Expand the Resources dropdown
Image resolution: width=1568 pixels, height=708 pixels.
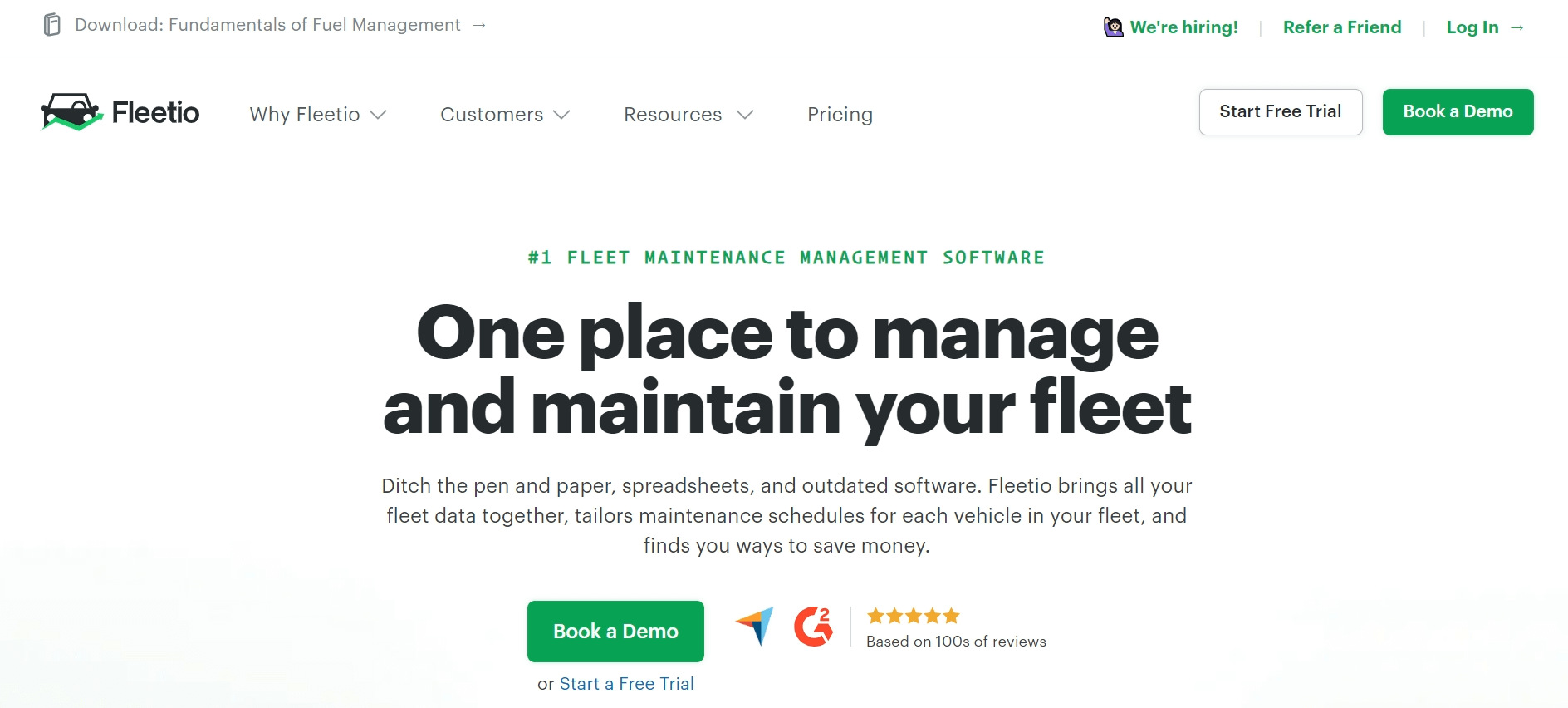(x=688, y=115)
